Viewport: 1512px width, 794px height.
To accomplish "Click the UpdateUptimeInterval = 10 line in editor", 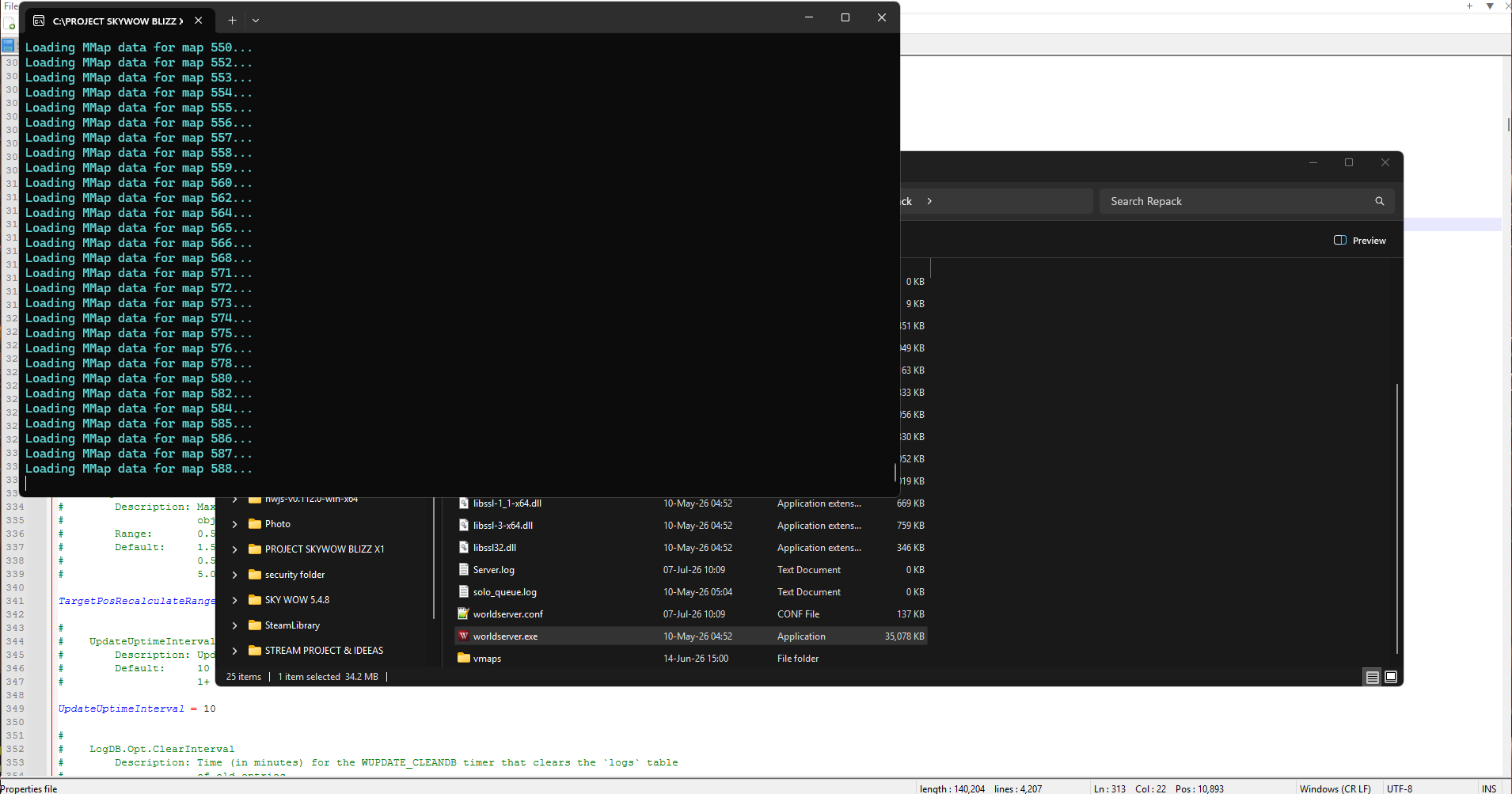I will pyautogui.click(x=137, y=709).
